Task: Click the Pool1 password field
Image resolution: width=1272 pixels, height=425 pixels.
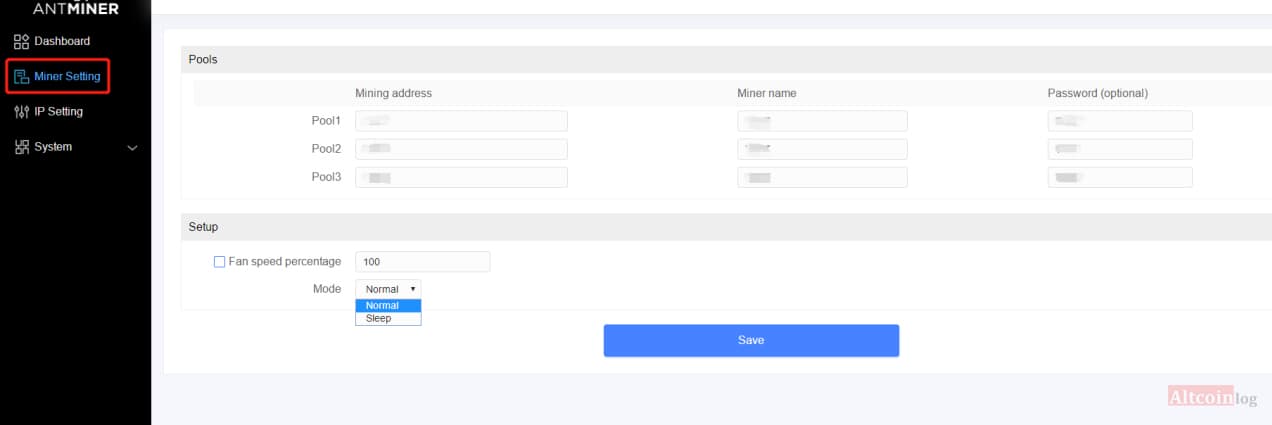Action: tap(1120, 121)
